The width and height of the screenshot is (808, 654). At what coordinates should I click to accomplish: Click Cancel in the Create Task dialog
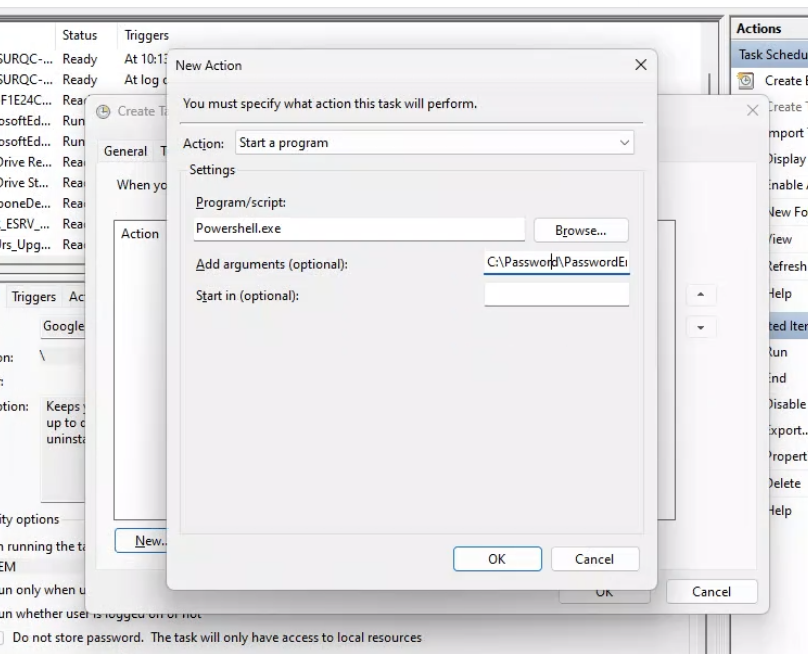pos(711,591)
